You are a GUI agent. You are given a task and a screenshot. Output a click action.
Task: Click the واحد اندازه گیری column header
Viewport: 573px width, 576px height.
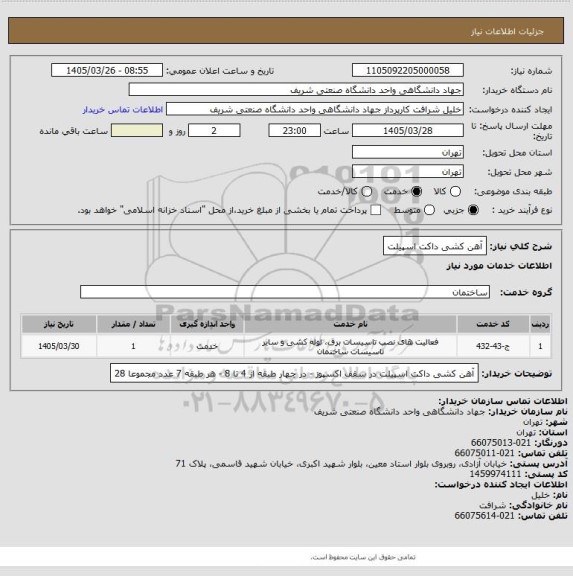207,324
